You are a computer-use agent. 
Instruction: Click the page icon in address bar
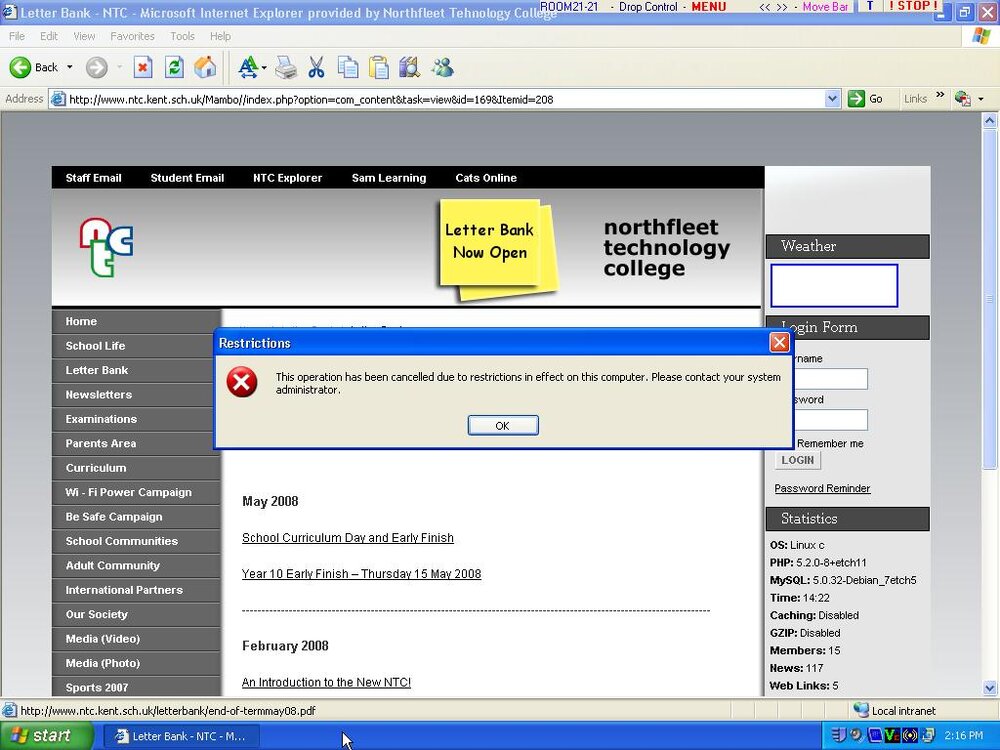59,99
